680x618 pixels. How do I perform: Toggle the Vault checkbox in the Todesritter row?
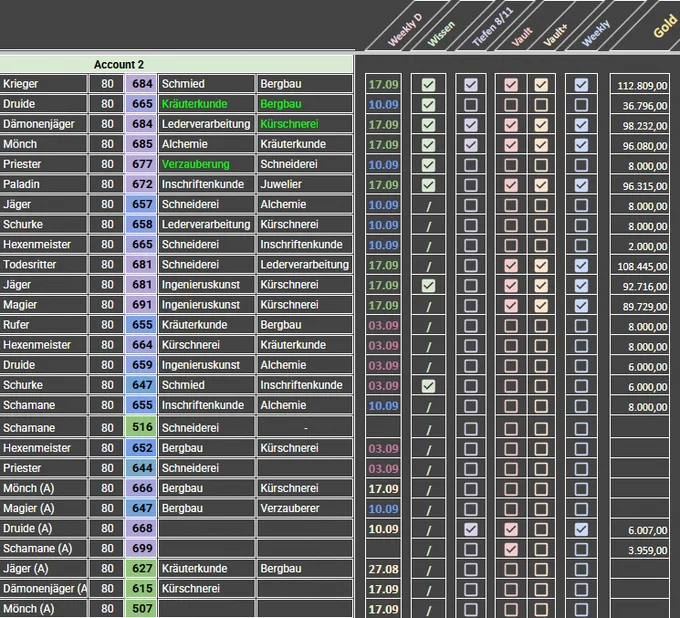511,265
